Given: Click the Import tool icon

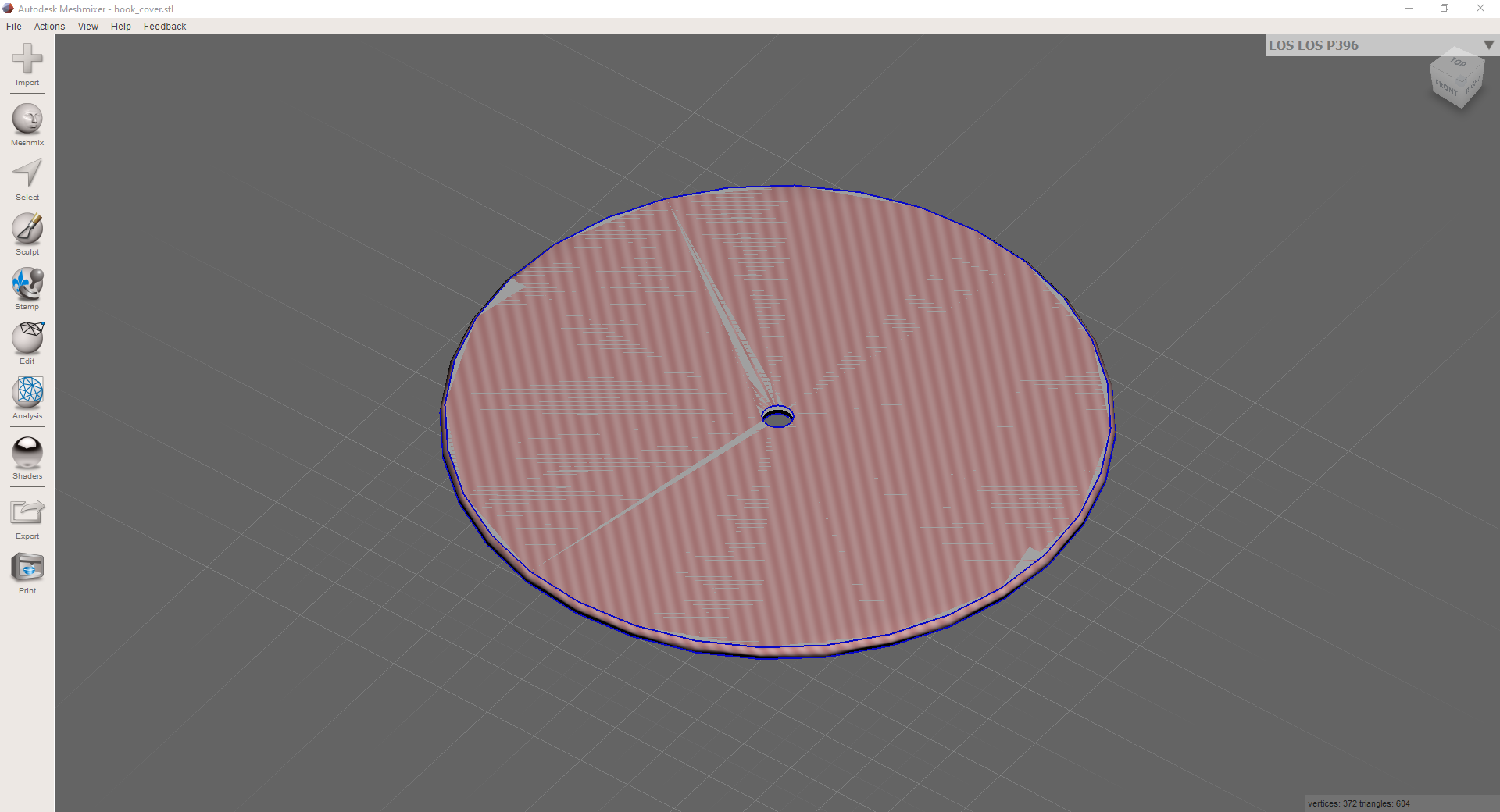Looking at the screenshot, I should pos(27,60).
